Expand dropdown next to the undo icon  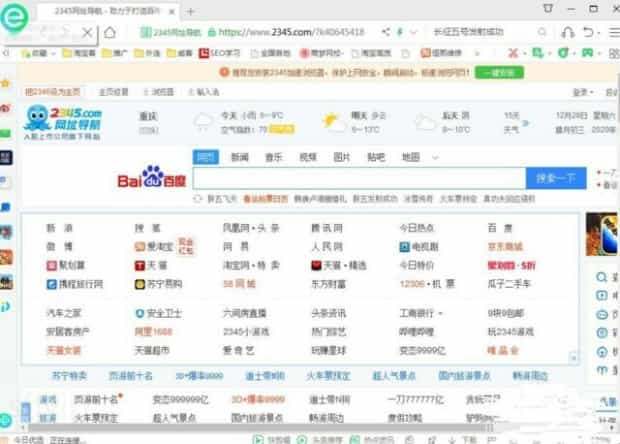[x=599, y=32]
